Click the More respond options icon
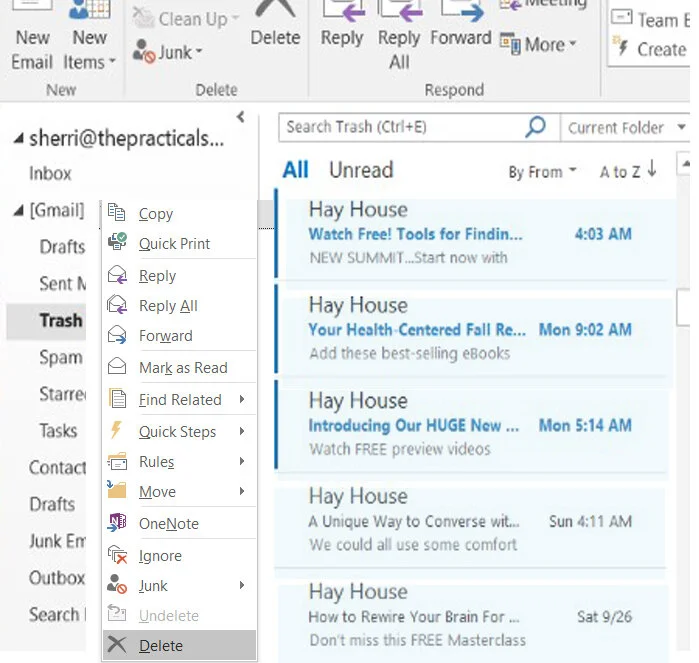Viewport: 699px width, 663px height. coord(510,44)
